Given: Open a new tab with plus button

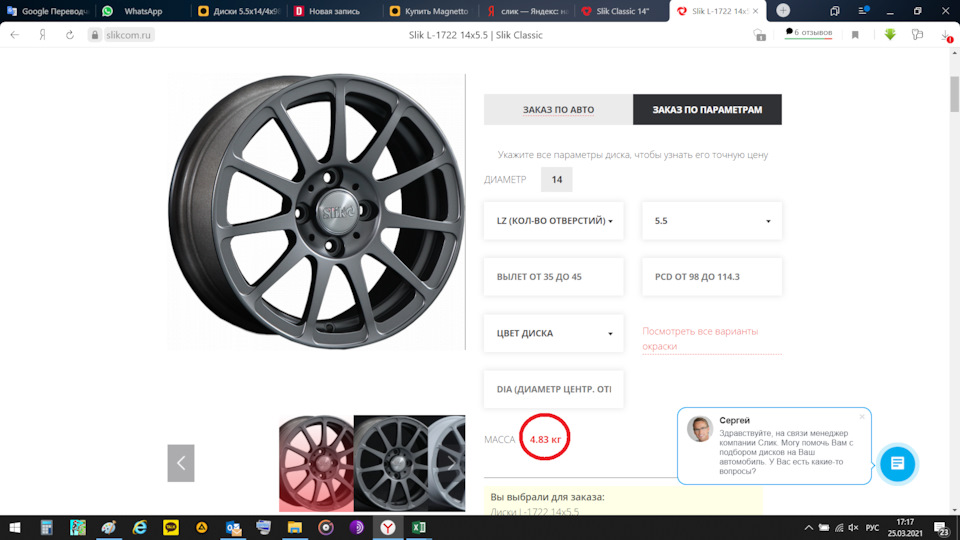Looking at the screenshot, I should (x=782, y=10).
